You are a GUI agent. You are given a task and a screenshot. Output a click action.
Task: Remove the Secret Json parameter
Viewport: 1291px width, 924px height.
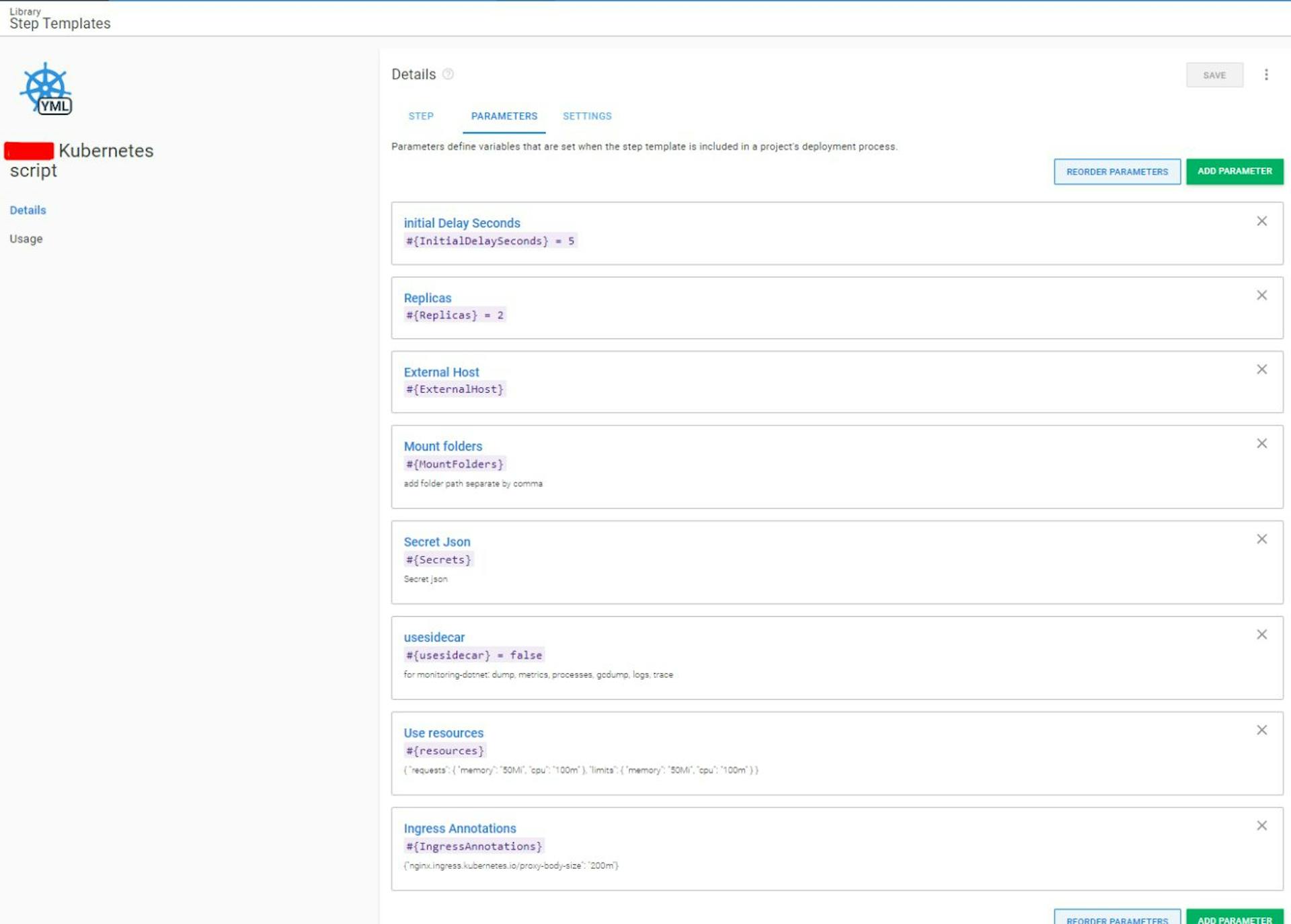click(1261, 539)
